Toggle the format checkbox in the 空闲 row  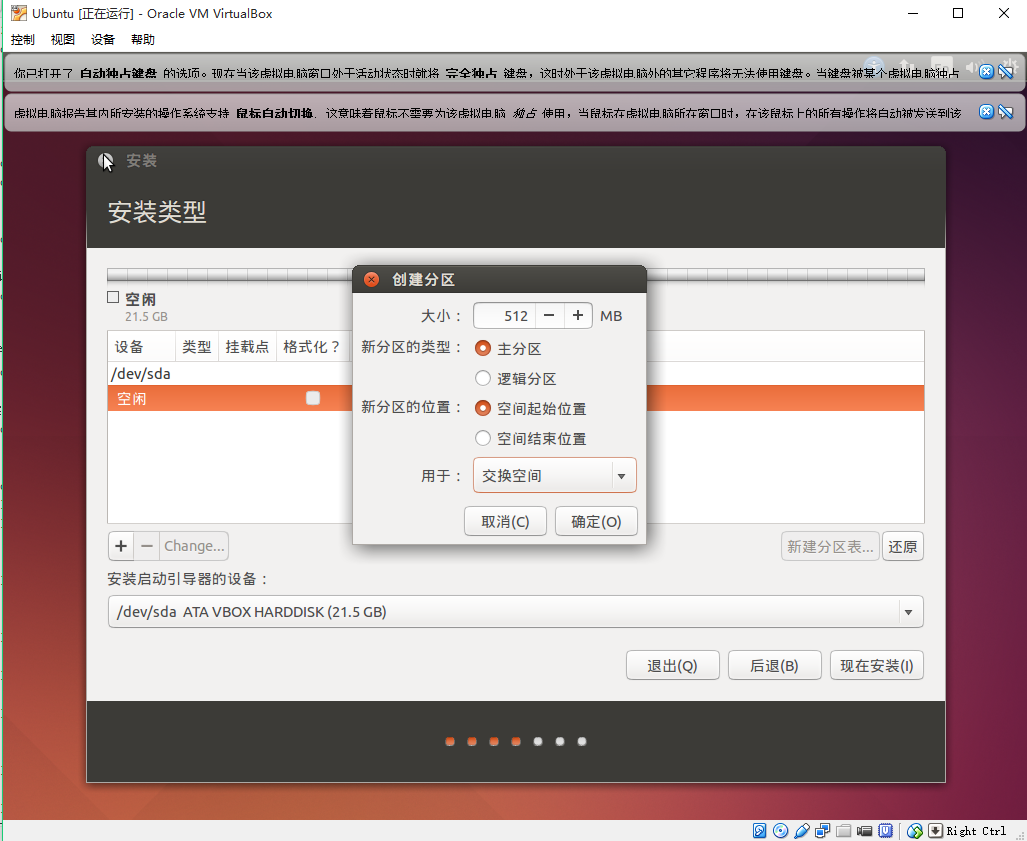(x=313, y=398)
